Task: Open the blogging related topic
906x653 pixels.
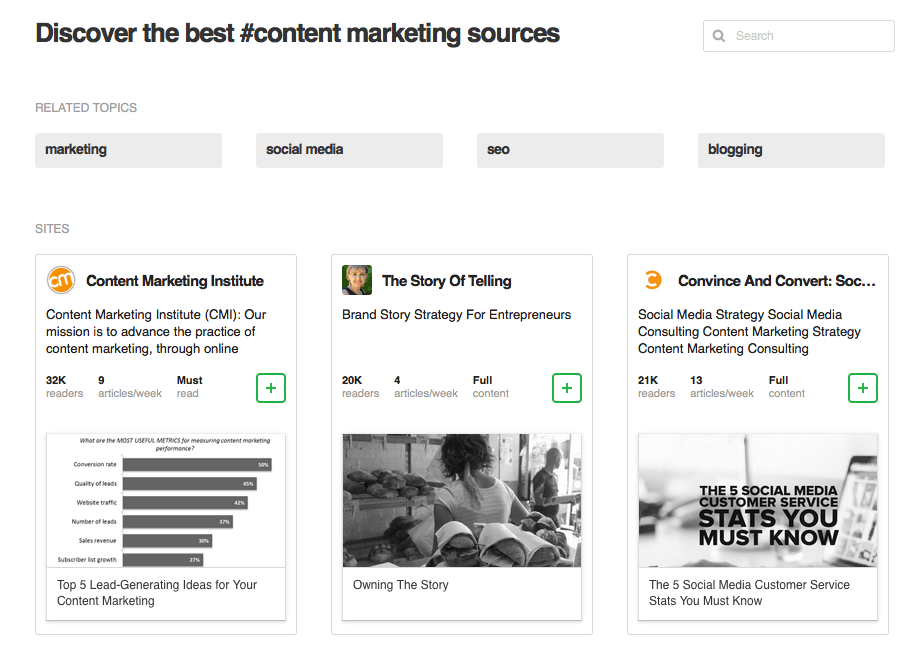Action: tap(791, 150)
